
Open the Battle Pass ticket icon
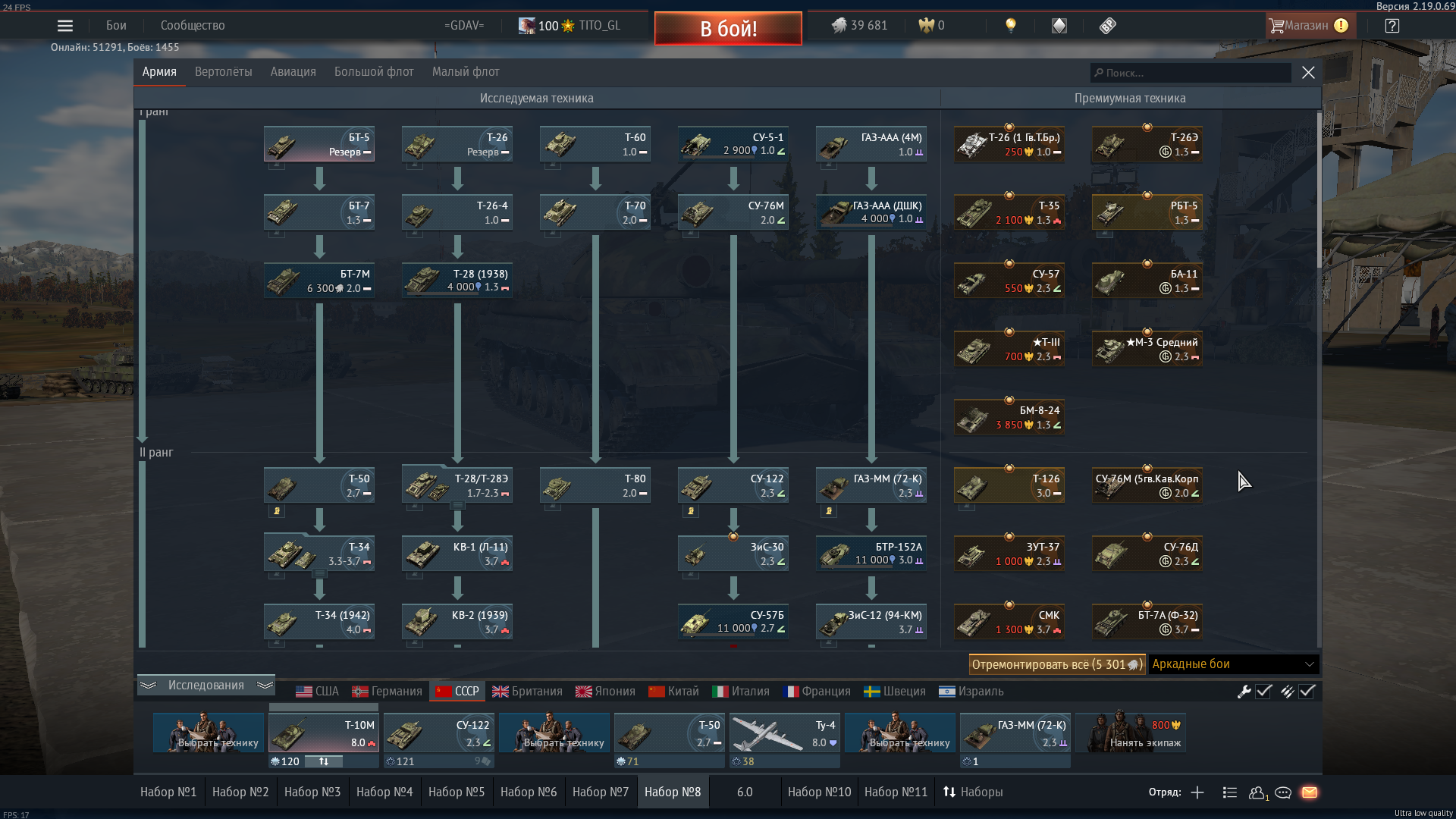[1108, 26]
